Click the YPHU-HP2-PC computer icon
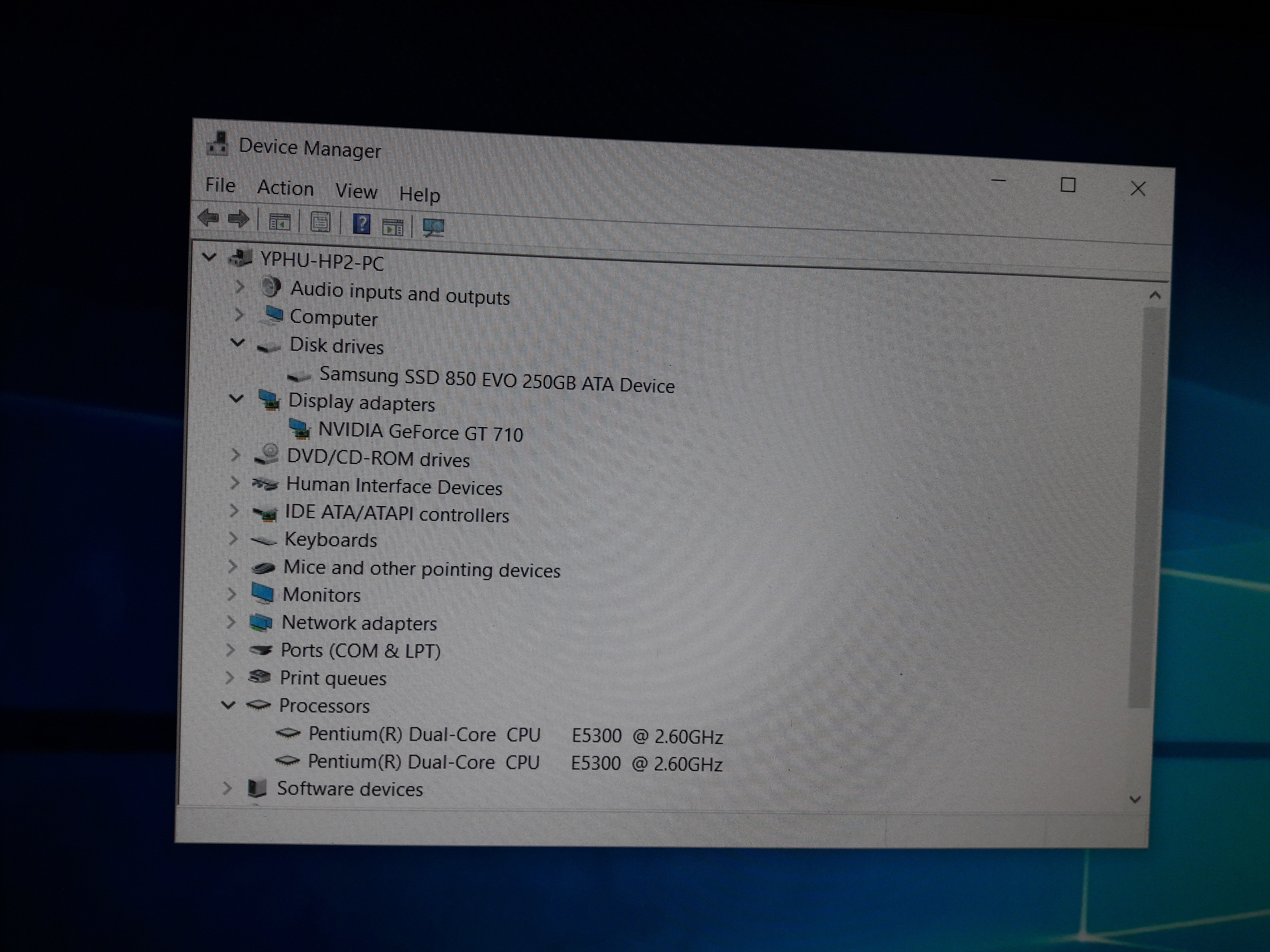This screenshot has height=952, width=1270. [241, 258]
